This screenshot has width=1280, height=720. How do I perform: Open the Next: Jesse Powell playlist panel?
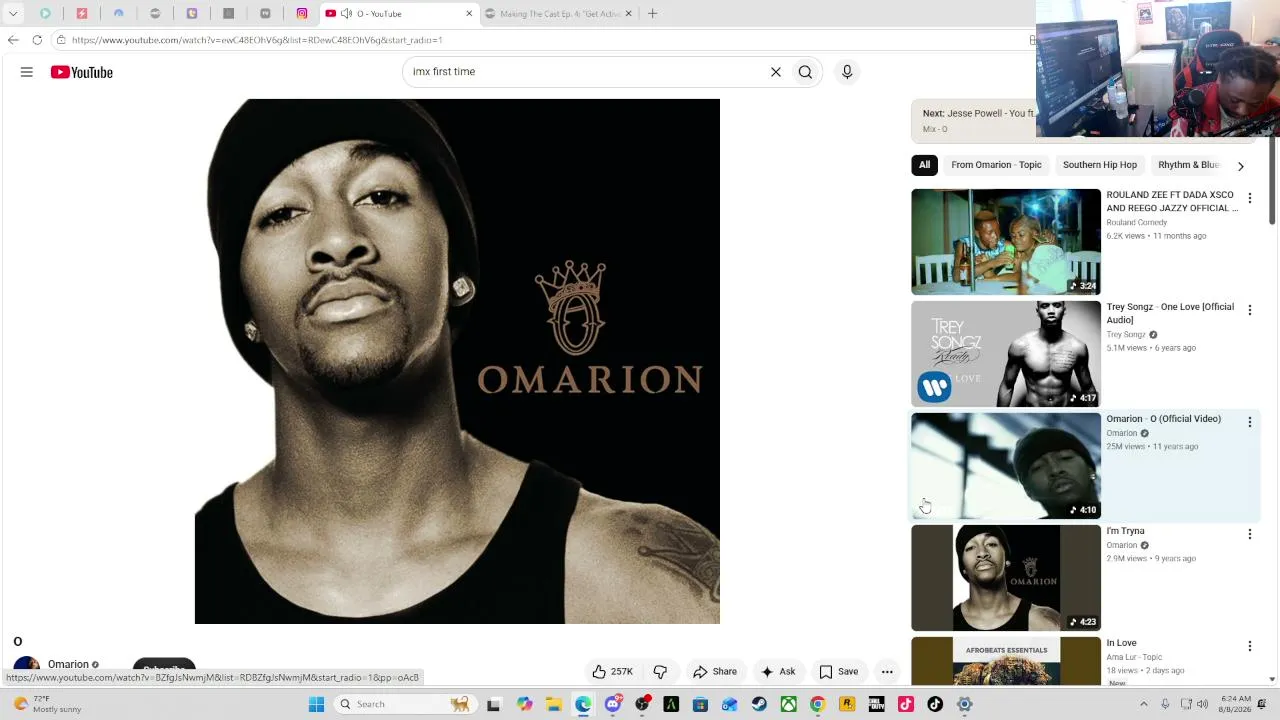[974, 121]
